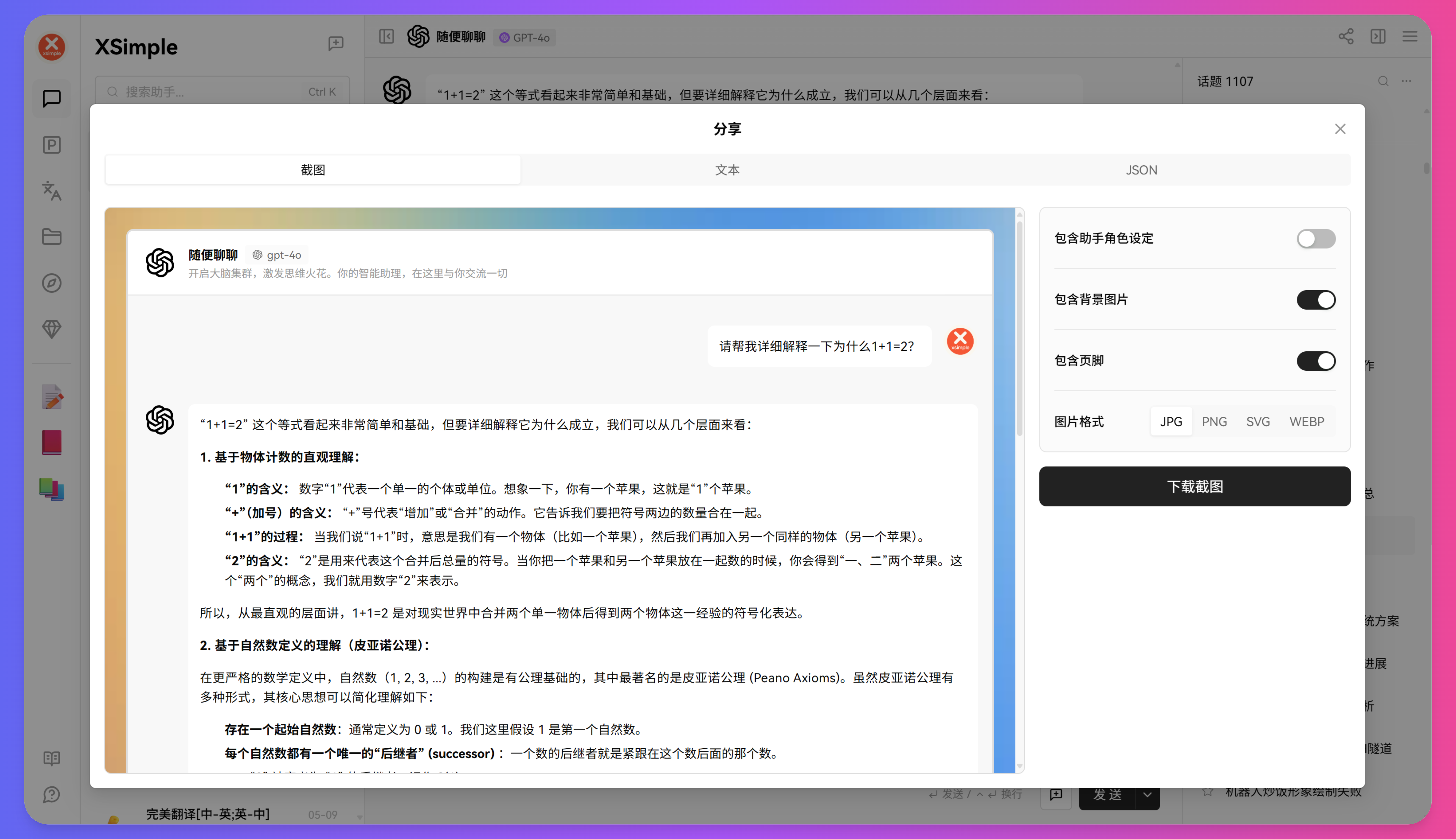
Task: Open the help question mark icon
Action: click(x=52, y=795)
